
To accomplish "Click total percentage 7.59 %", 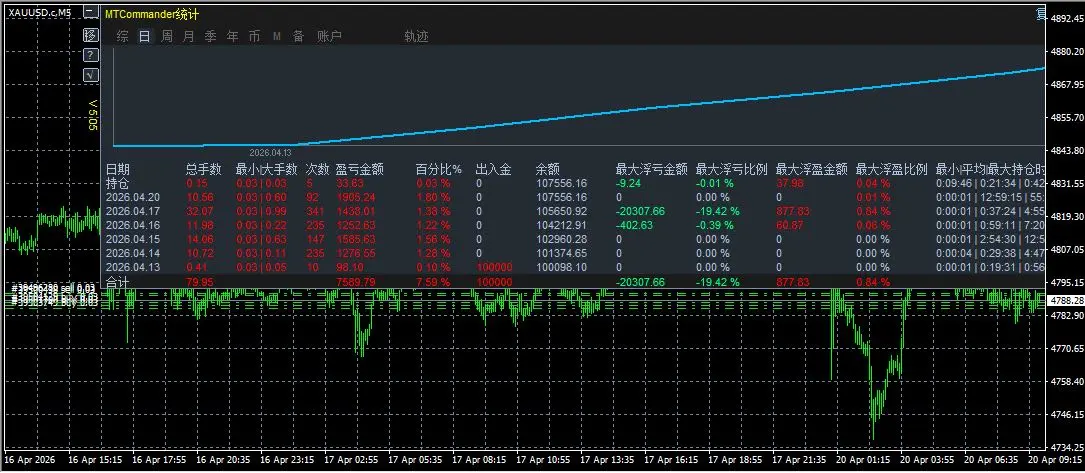I will (433, 281).
